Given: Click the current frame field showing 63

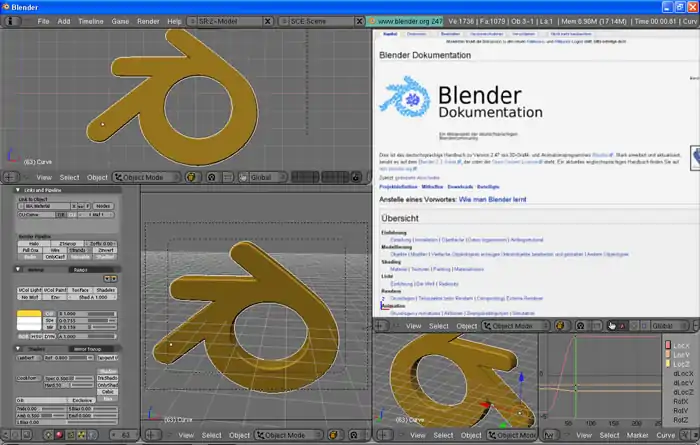Looking at the screenshot, I should (125, 434).
